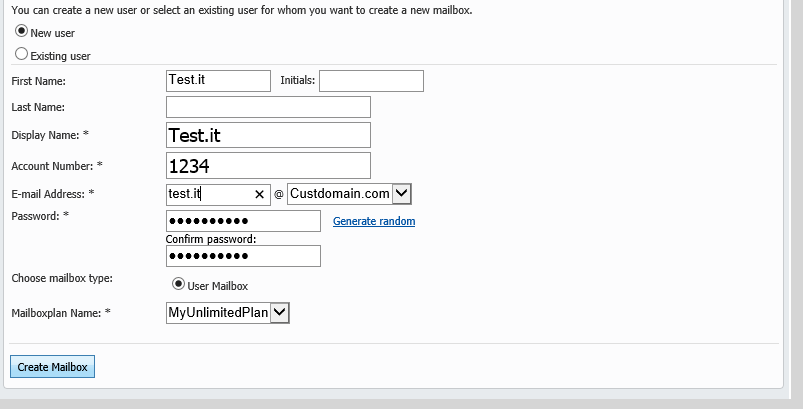
Task: Select the Existing user radio button
Action: tap(21, 54)
